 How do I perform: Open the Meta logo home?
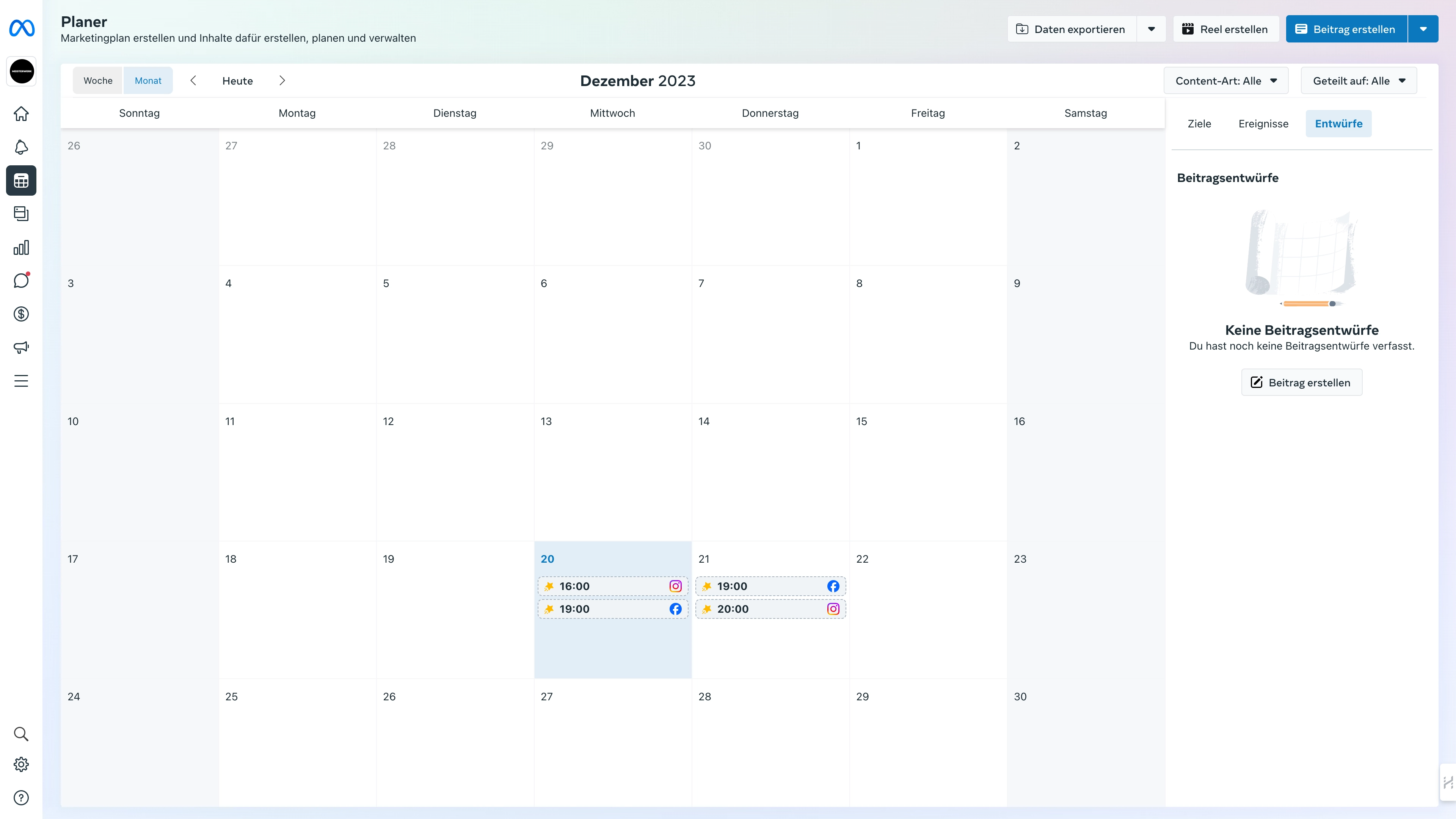22,28
